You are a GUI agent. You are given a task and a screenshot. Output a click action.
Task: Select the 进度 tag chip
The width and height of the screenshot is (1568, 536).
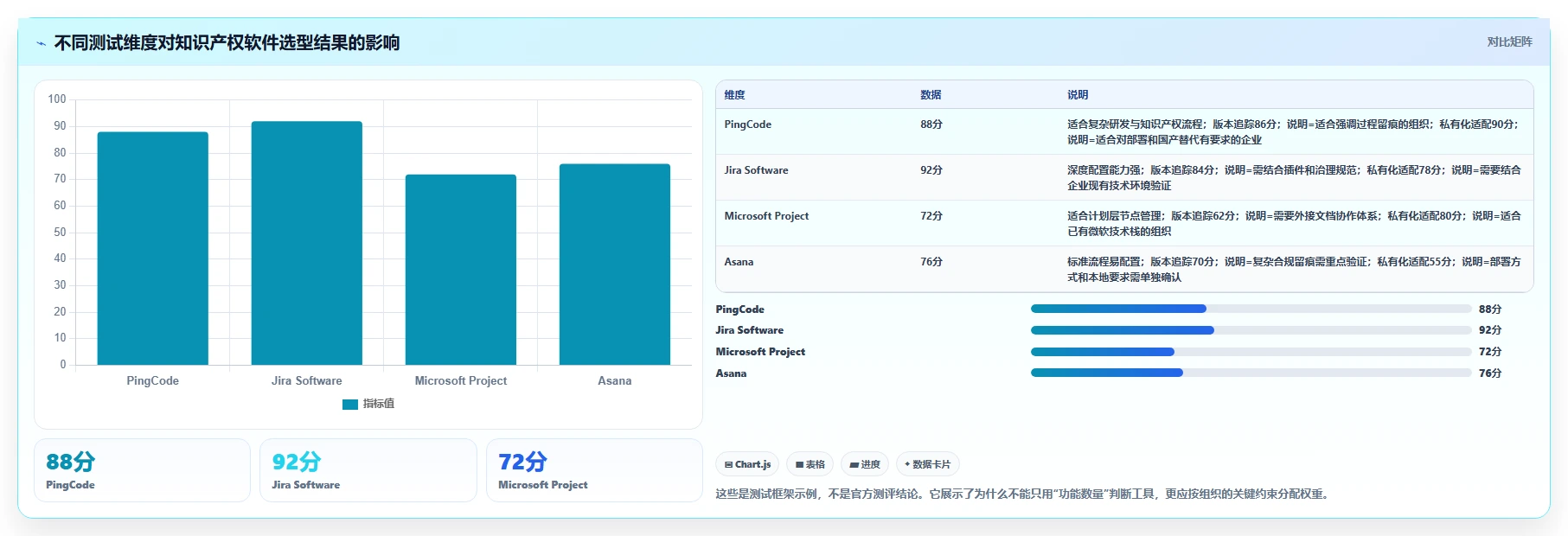[865, 464]
